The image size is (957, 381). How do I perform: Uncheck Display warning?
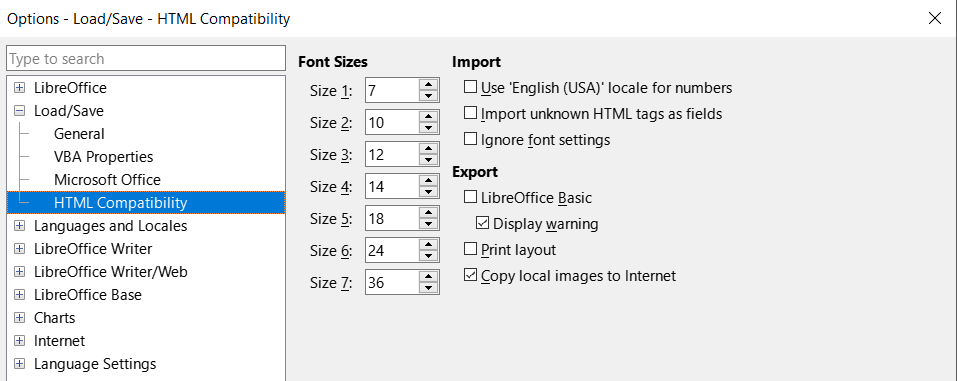tap(483, 223)
